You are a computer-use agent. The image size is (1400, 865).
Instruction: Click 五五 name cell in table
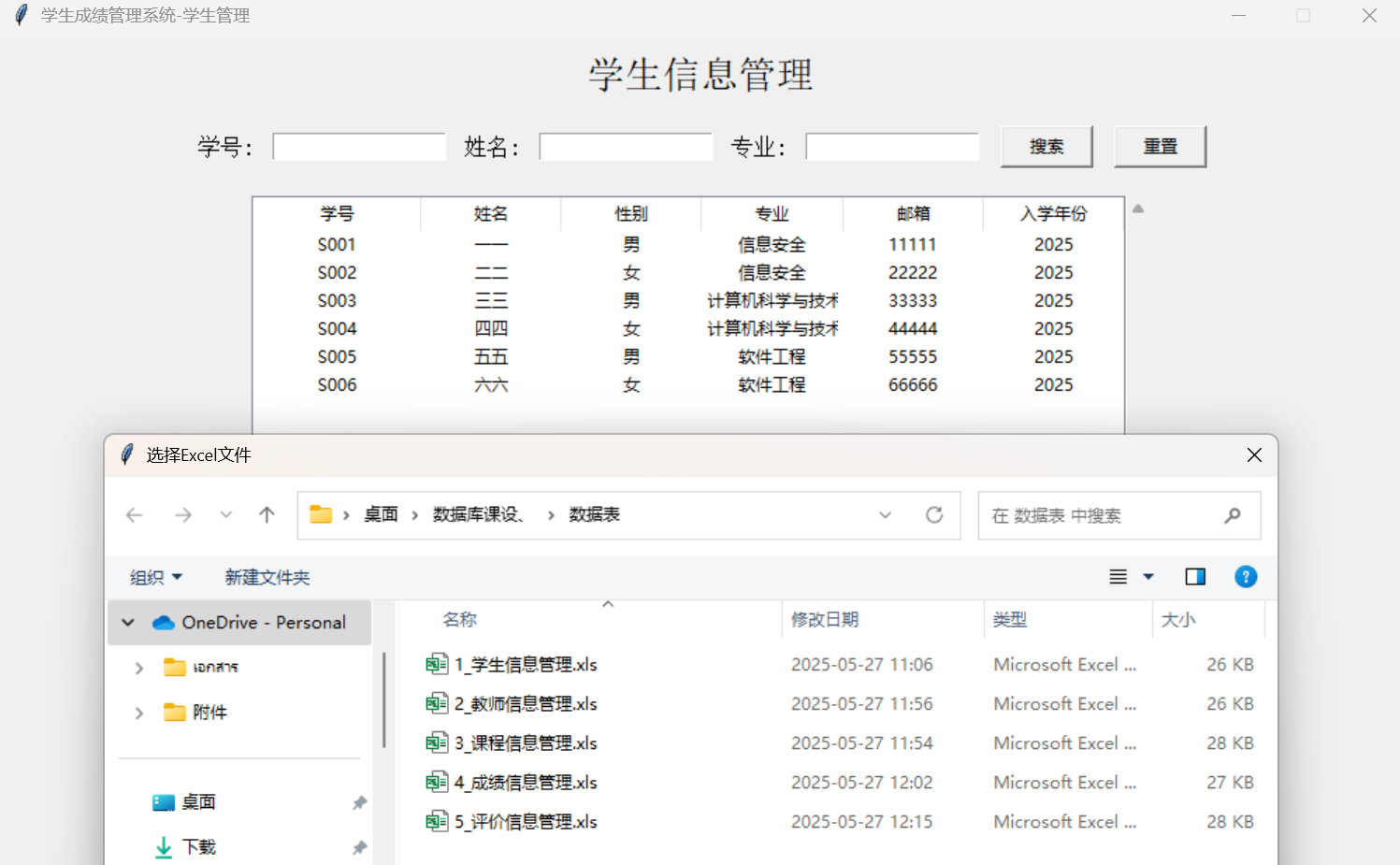(491, 357)
